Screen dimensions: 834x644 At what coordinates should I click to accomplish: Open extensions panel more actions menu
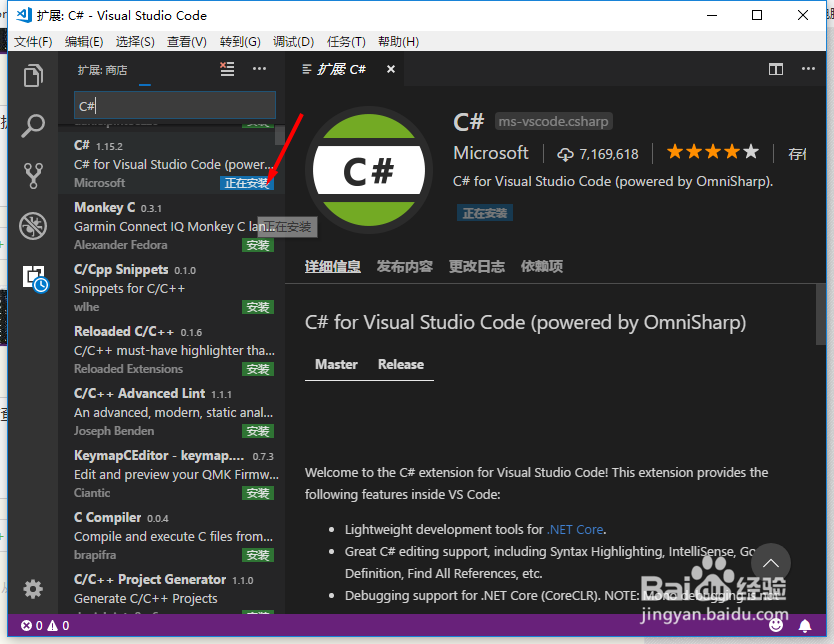[x=259, y=69]
